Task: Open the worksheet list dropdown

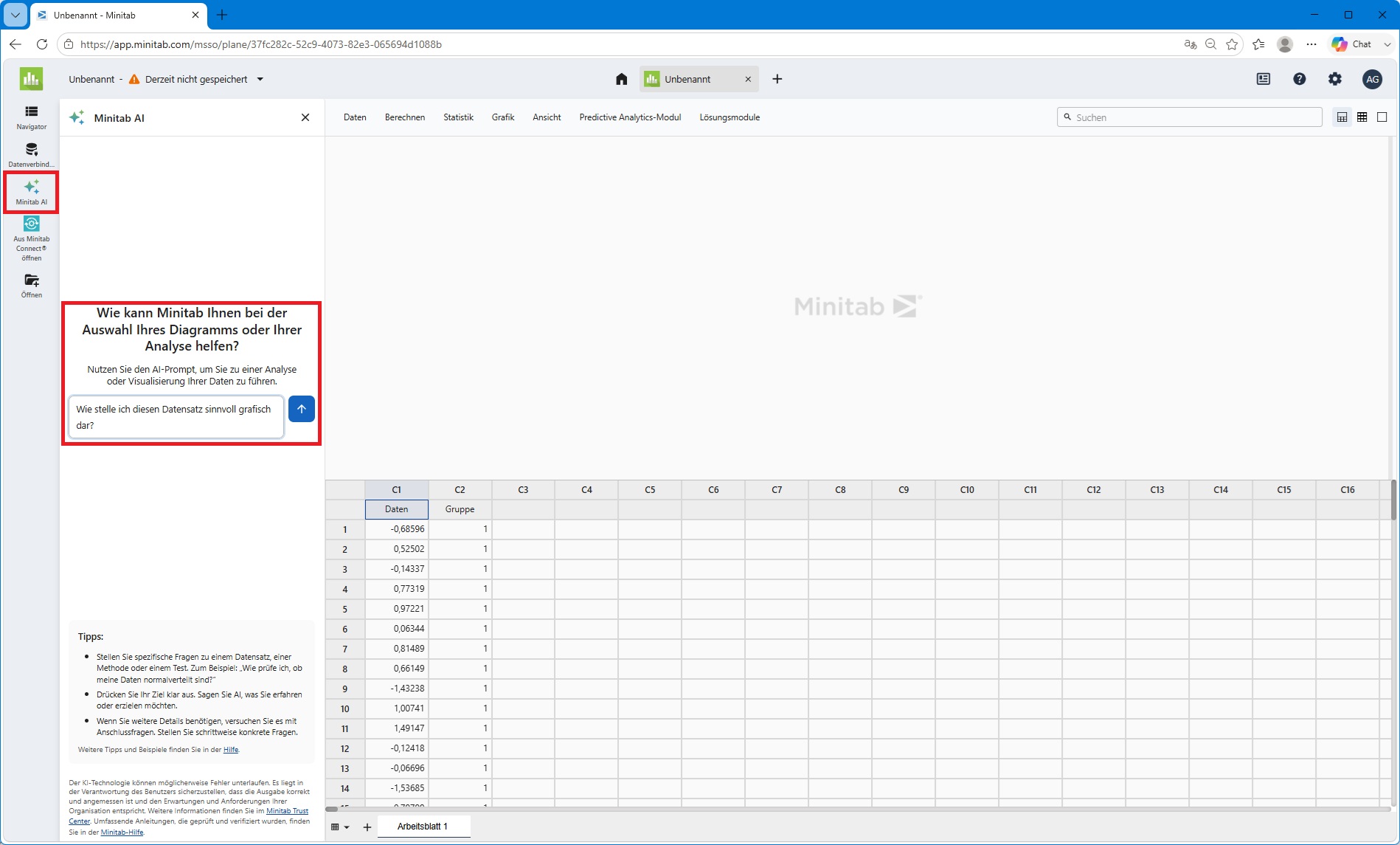Action: coord(340,827)
